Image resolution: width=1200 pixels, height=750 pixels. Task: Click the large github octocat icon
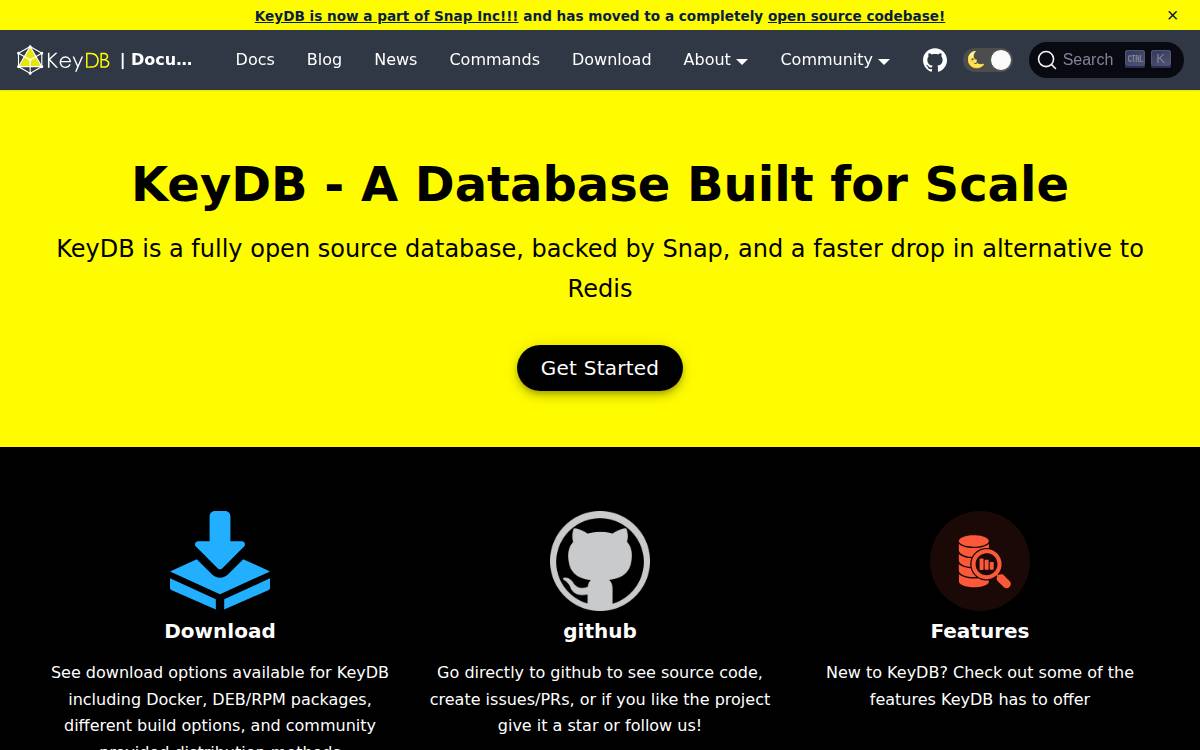coord(600,560)
